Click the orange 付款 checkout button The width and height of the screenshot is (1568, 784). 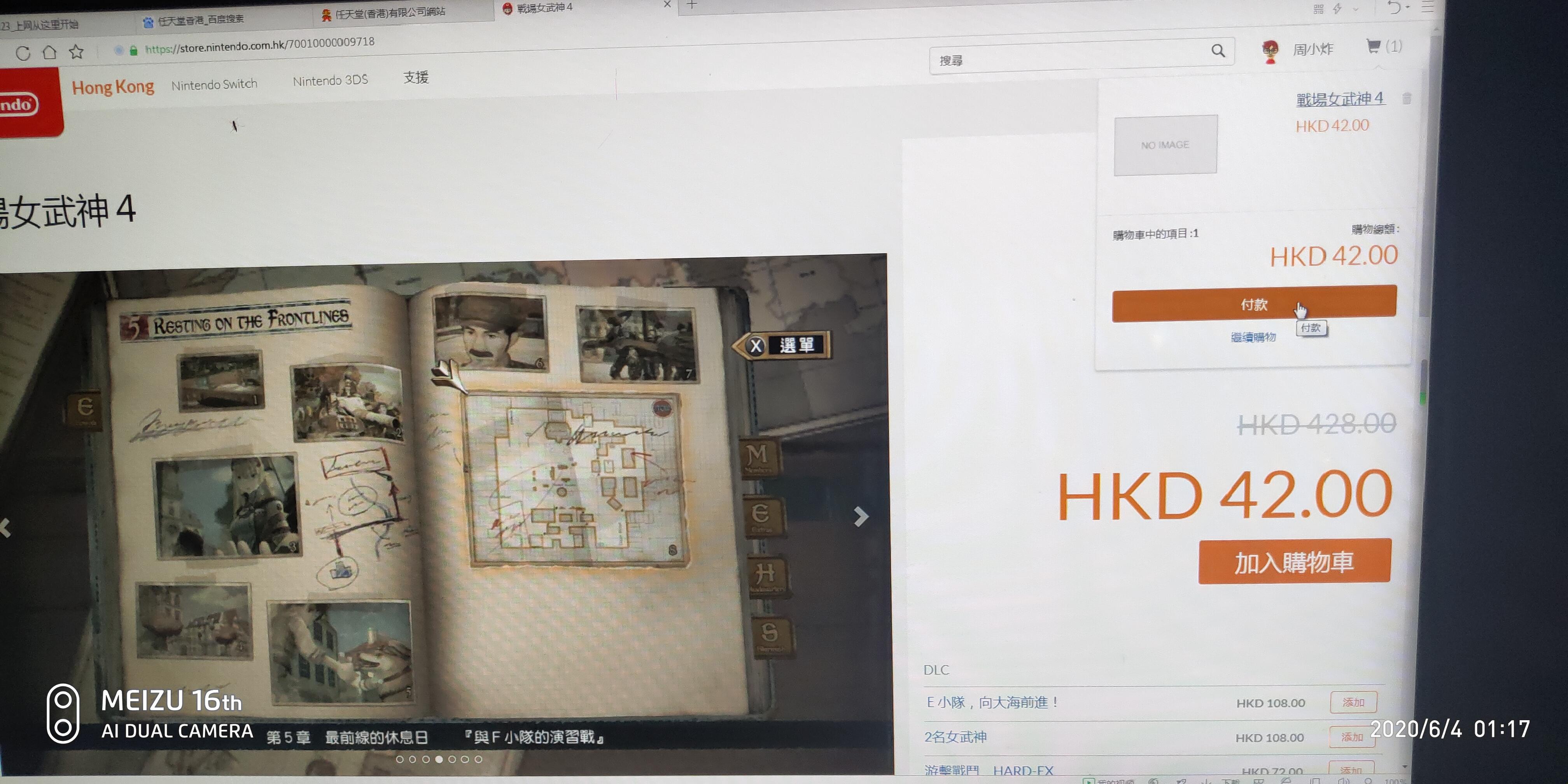point(1254,304)
